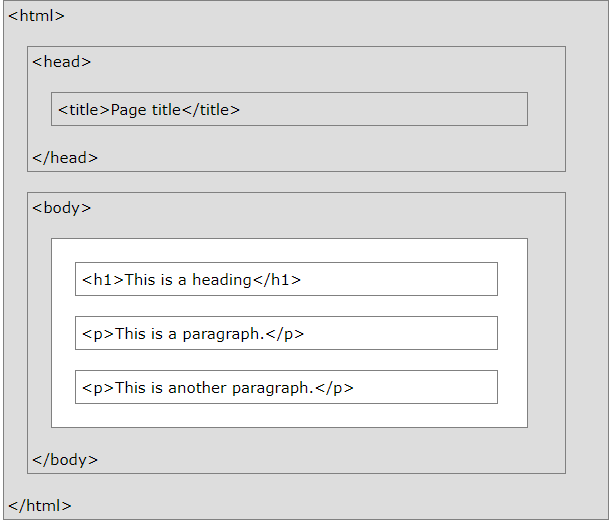Click the opening <title> tag

click(84, 110)
